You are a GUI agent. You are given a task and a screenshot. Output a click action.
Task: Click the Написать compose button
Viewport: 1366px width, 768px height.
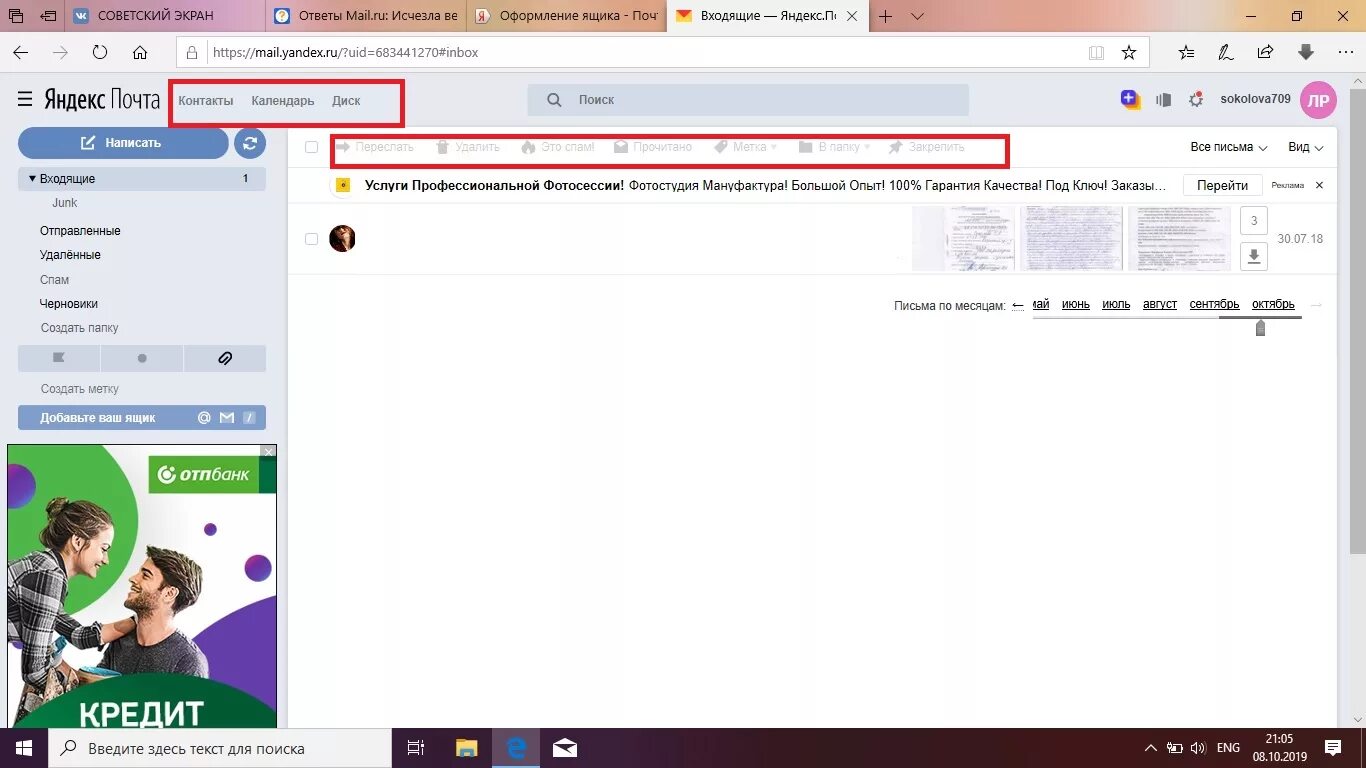(x=123, y=143)
